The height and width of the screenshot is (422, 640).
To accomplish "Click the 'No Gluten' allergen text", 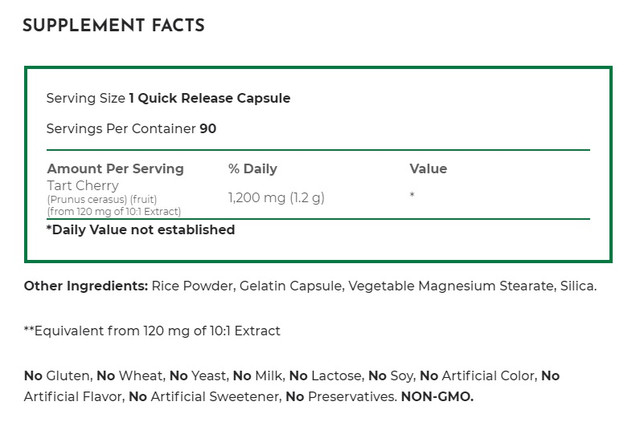I will (57, 375).
